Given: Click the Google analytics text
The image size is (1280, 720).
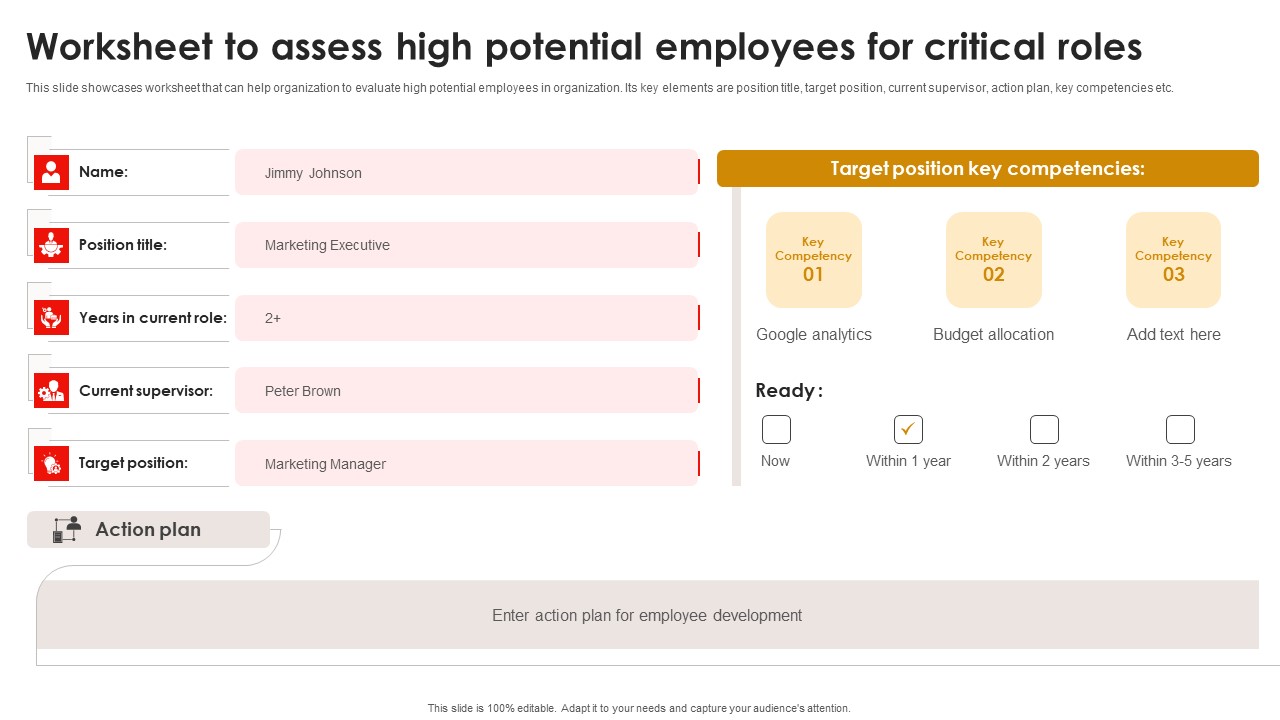Looking at the screenshot, I should [x=814, y=335].
